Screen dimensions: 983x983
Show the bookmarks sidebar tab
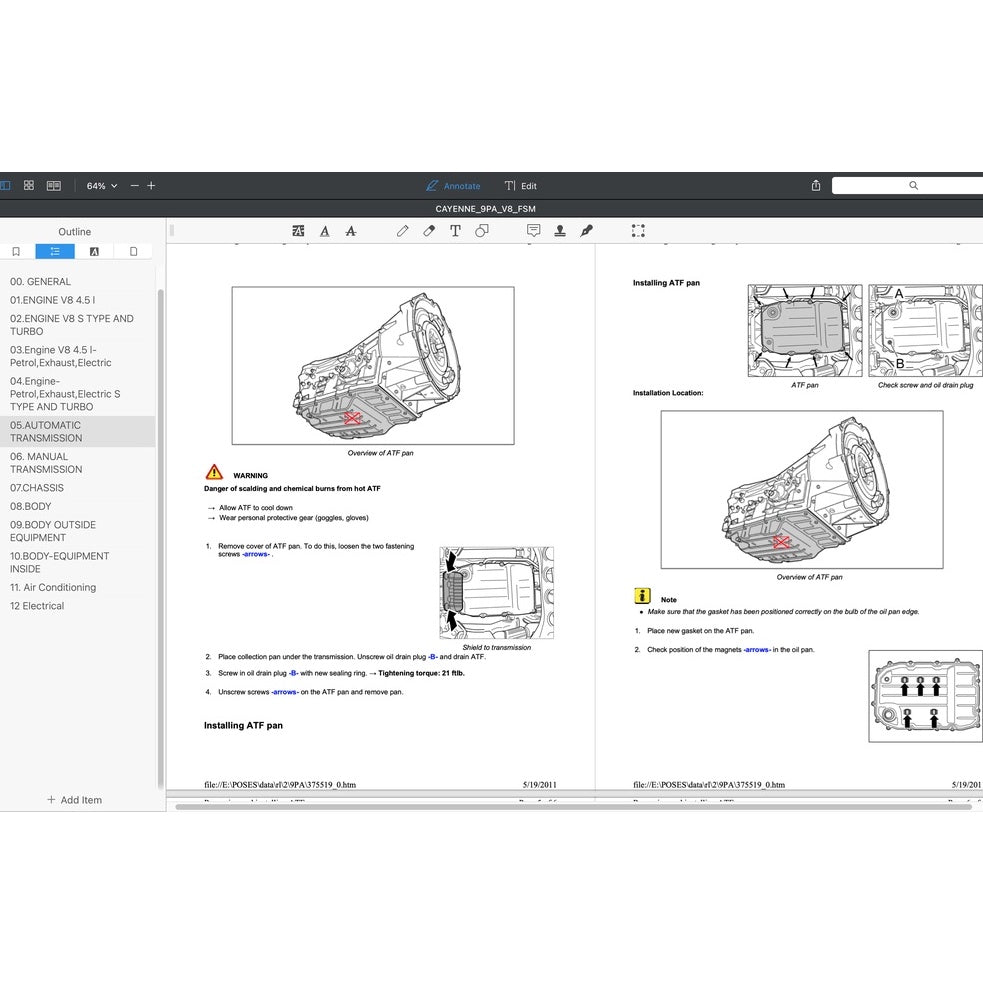tap(16, 252)
